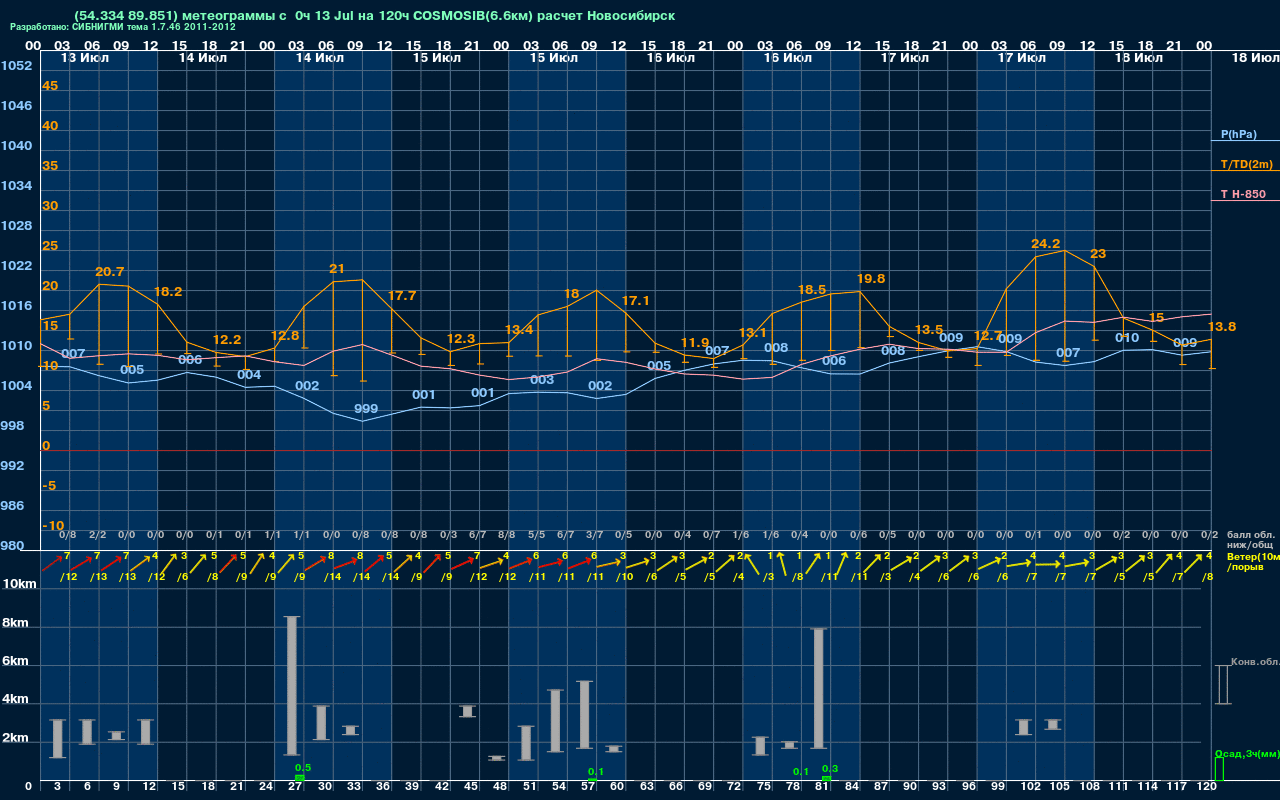Click the 17.1 temperature label

tap(636, 301)
